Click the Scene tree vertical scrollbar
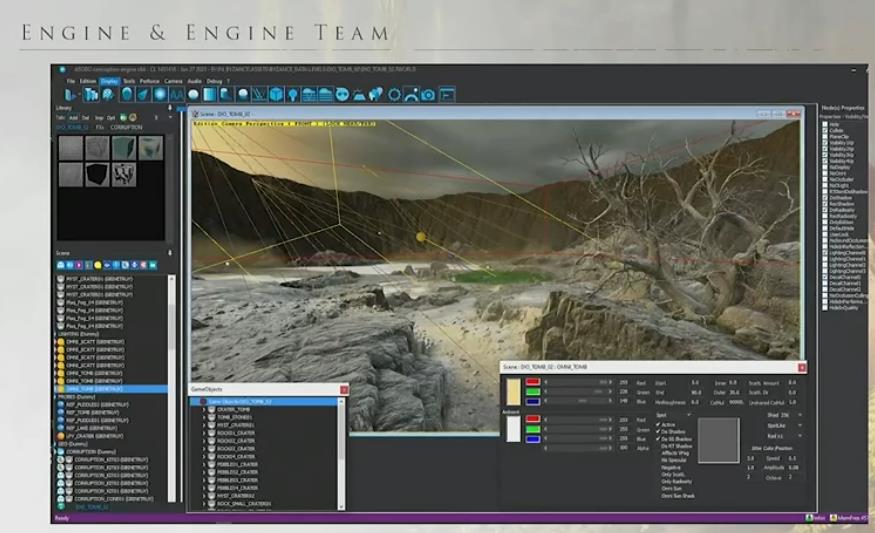Screen dimensions: 875x533 [172, 387]
